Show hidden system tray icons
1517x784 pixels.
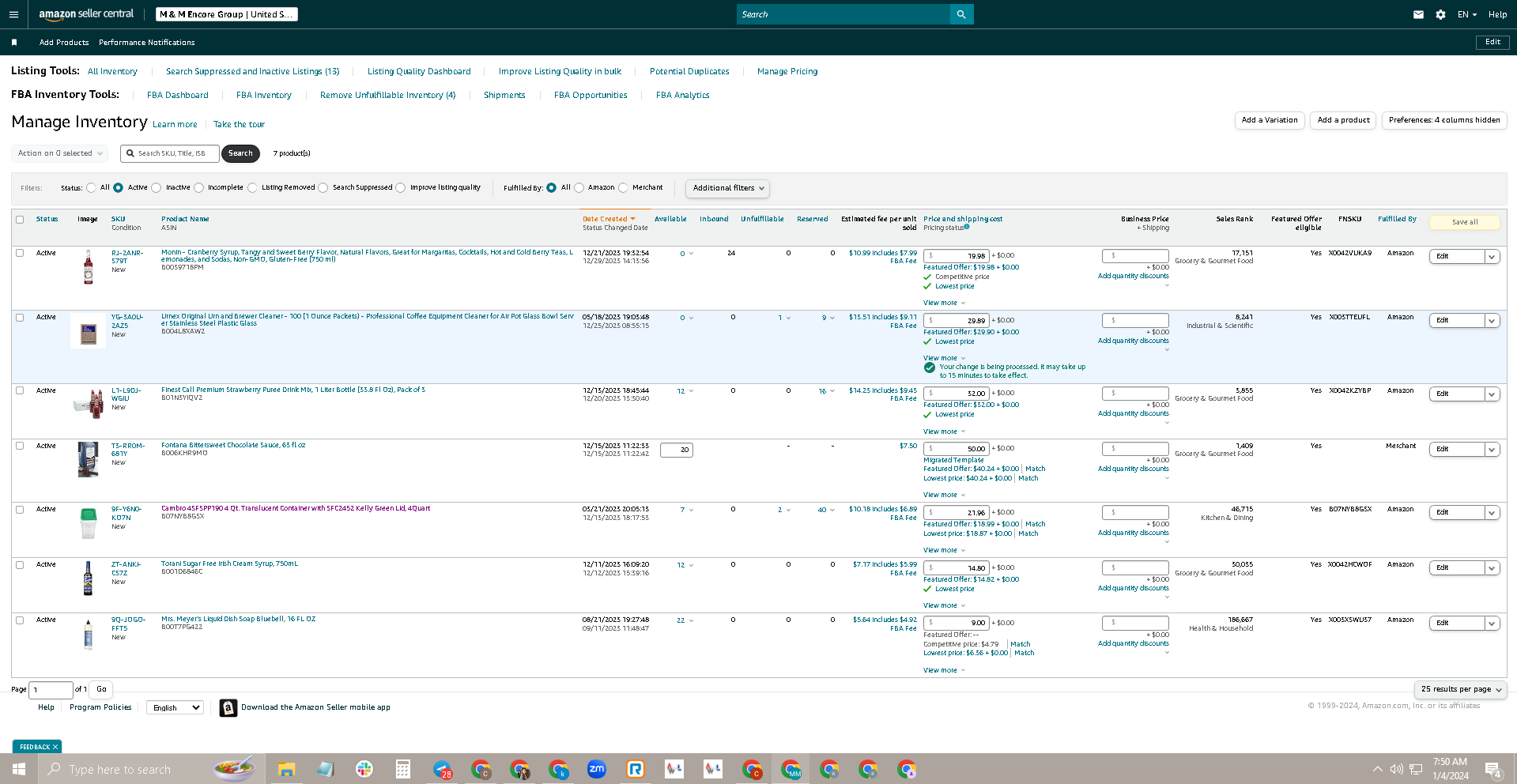point(1378,769)
